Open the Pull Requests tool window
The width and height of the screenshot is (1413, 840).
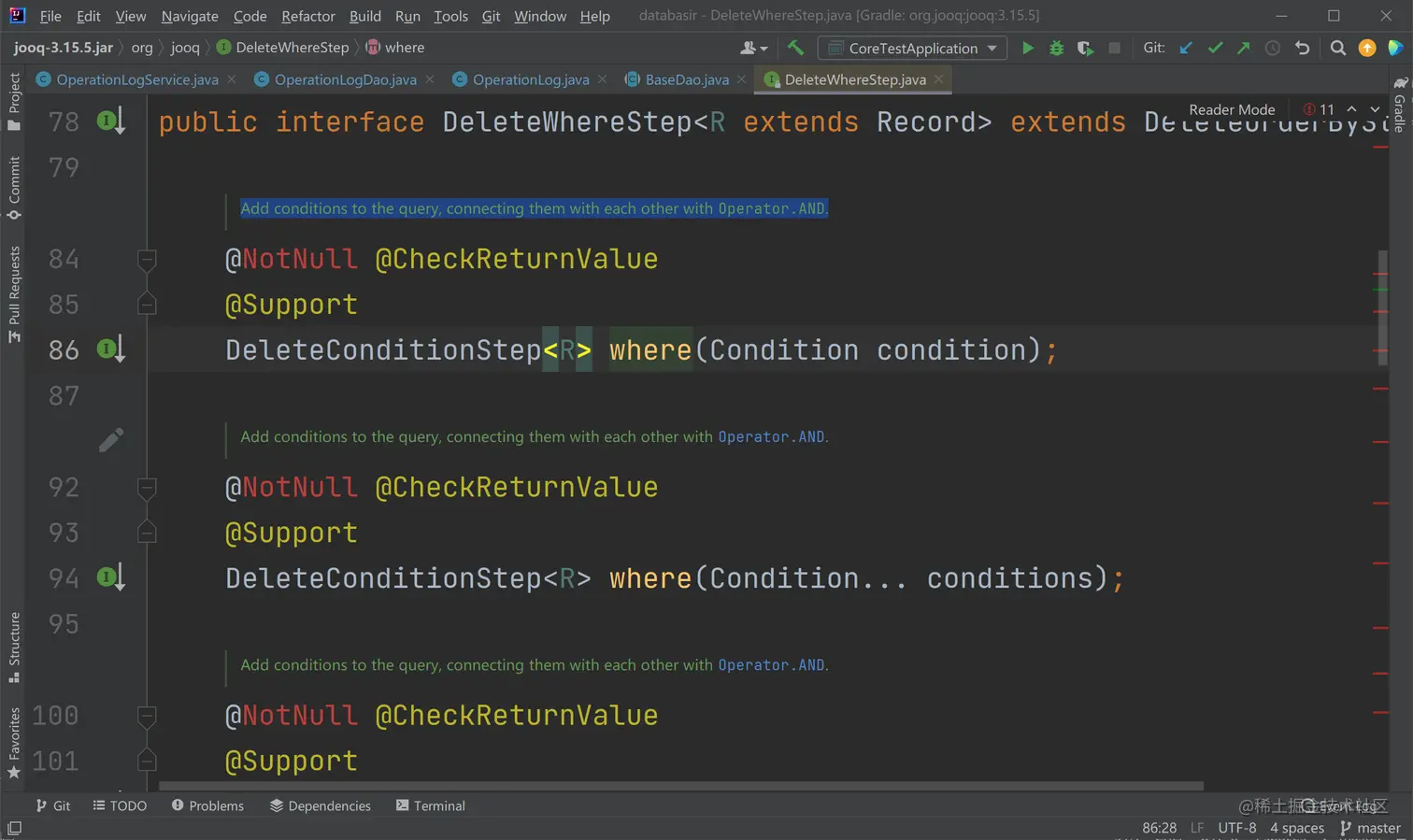pyautogui.click(x=14, y=293)
